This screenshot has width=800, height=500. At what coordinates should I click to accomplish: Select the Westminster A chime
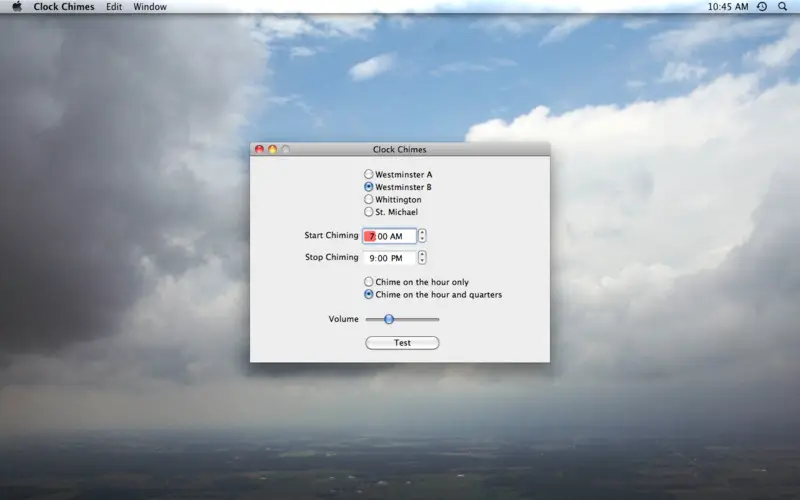point(398,174)
